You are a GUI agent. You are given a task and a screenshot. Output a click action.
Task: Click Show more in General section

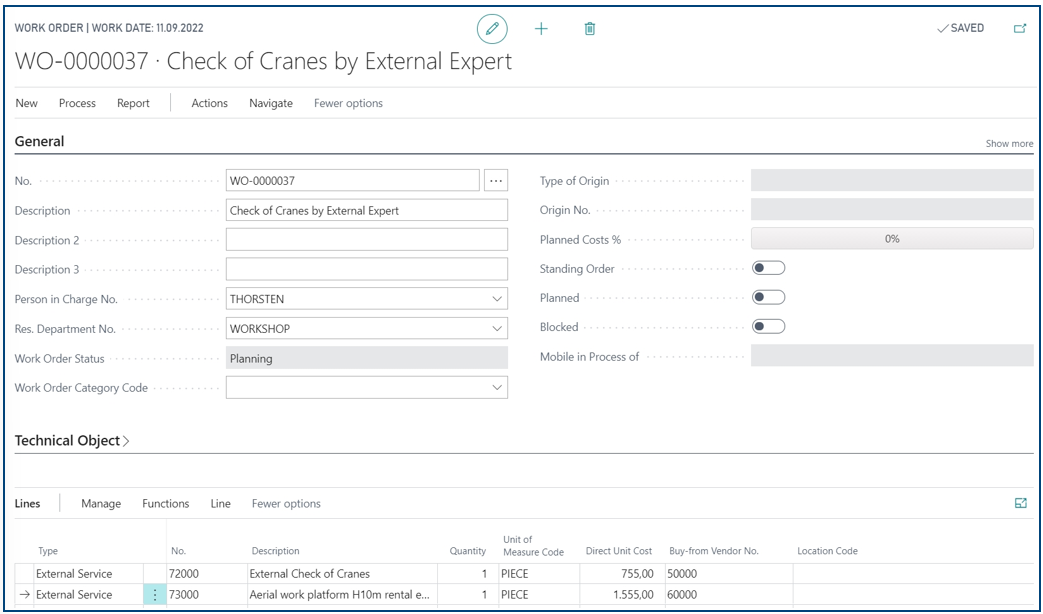tap(1009, 144)
